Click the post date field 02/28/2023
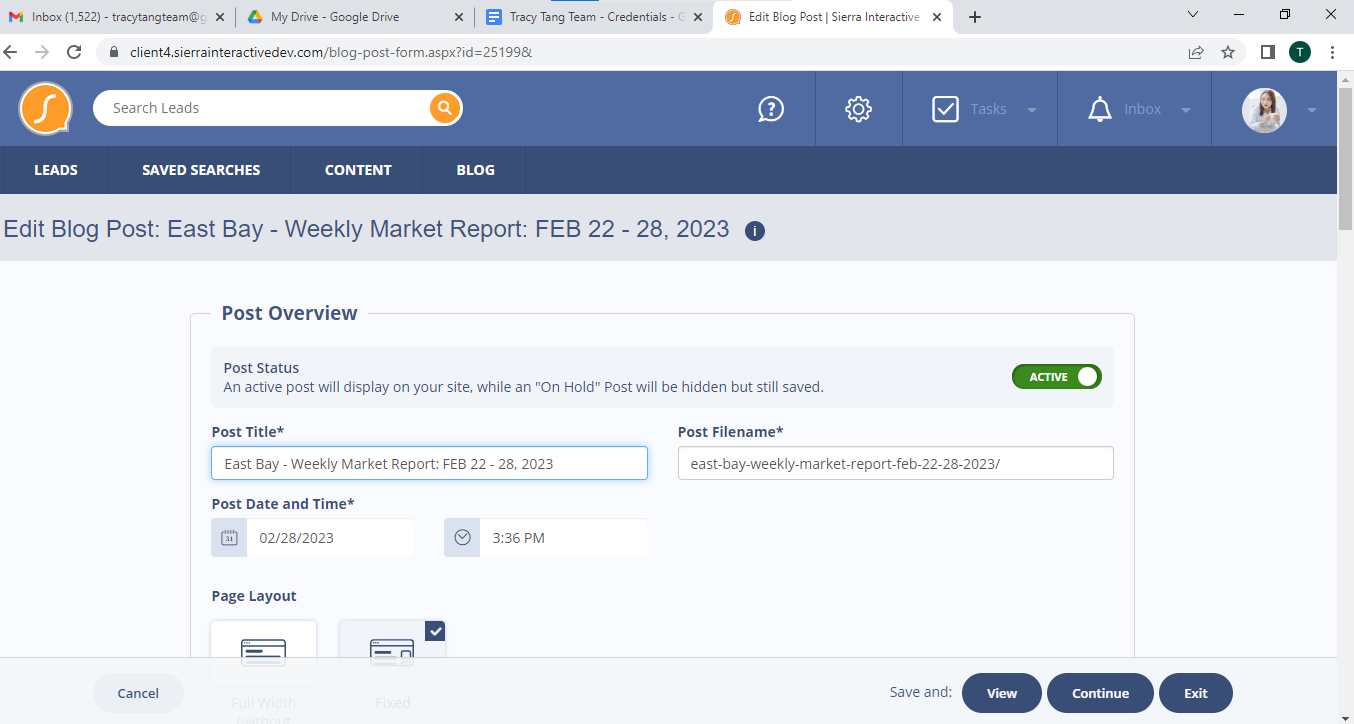The image size is (1354, 724). tap(330, 537)
